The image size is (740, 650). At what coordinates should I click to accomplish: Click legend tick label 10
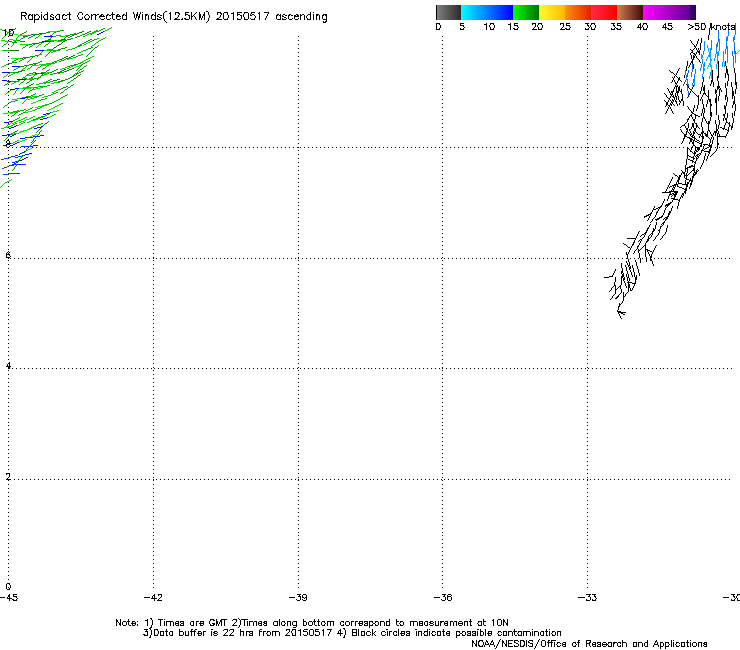point(489,27)
